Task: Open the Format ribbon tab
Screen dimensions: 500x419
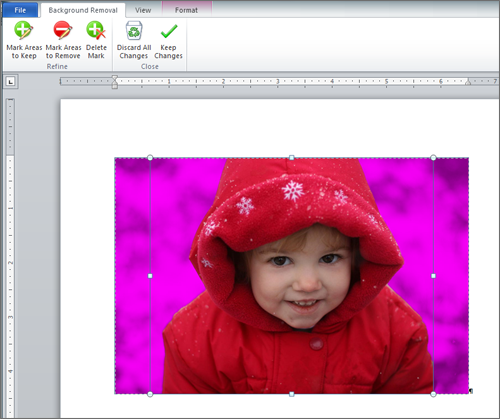Action: click(186, 10)
